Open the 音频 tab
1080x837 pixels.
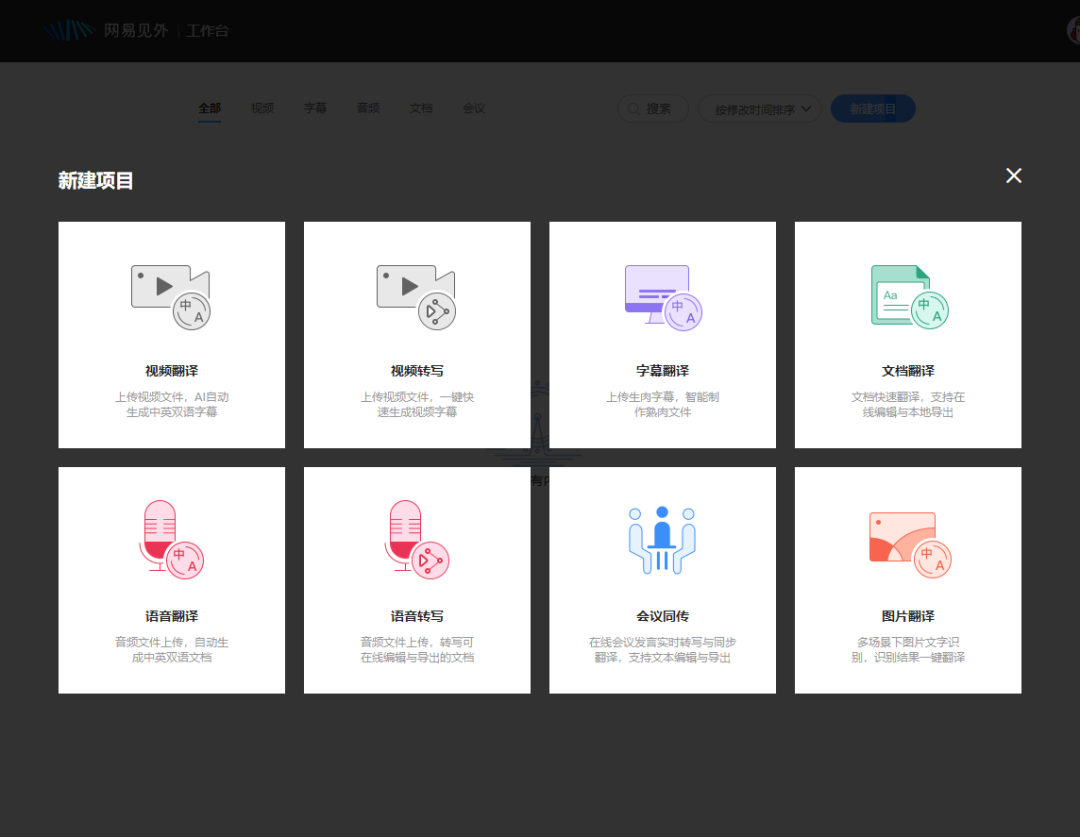click(368, 108)
